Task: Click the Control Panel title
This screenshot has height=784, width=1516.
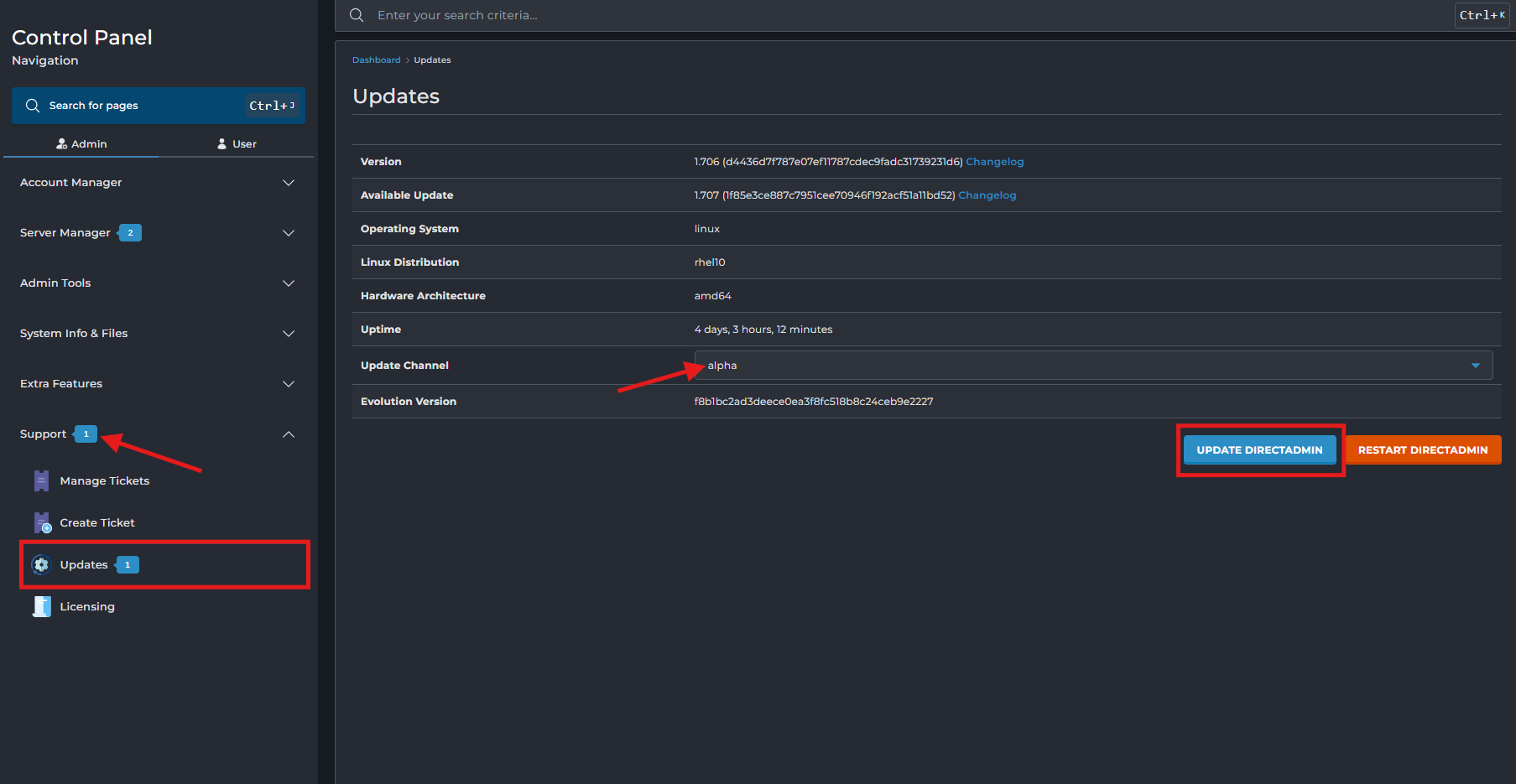Action: 82,38
